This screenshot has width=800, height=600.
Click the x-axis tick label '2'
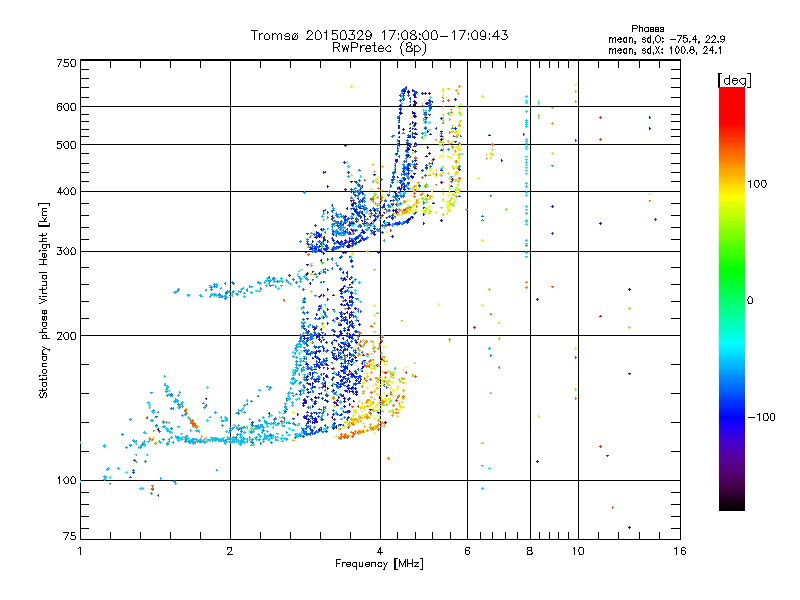[x=230, y=551]
